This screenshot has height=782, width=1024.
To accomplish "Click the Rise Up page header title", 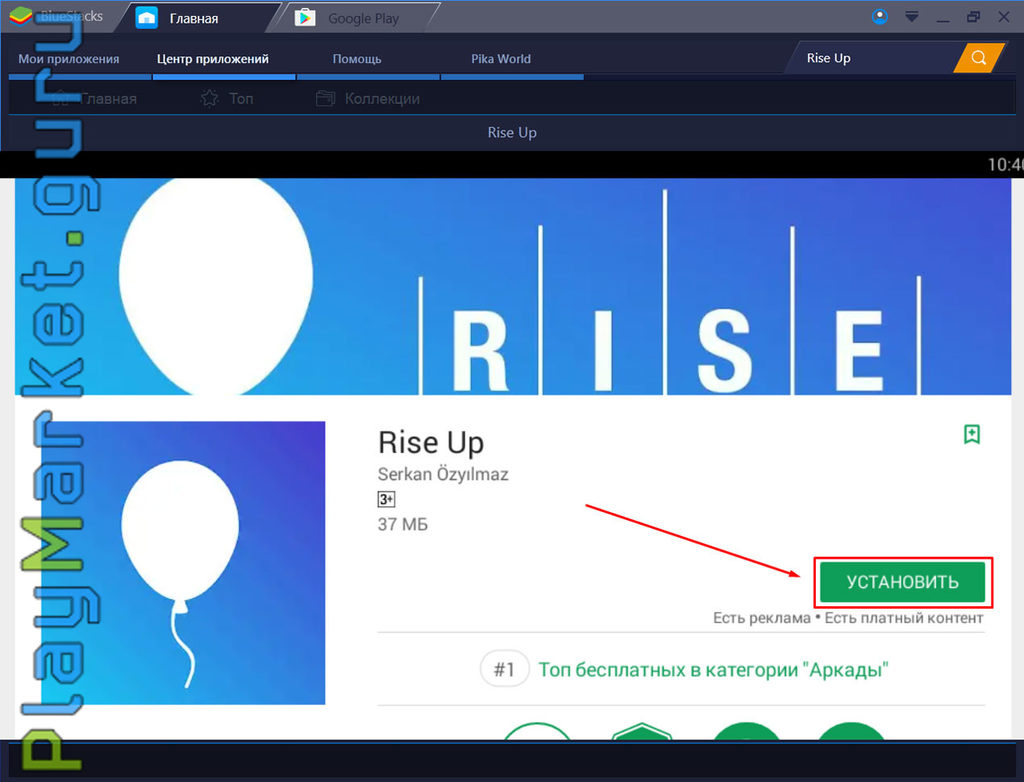I will [x=512, y=133].
